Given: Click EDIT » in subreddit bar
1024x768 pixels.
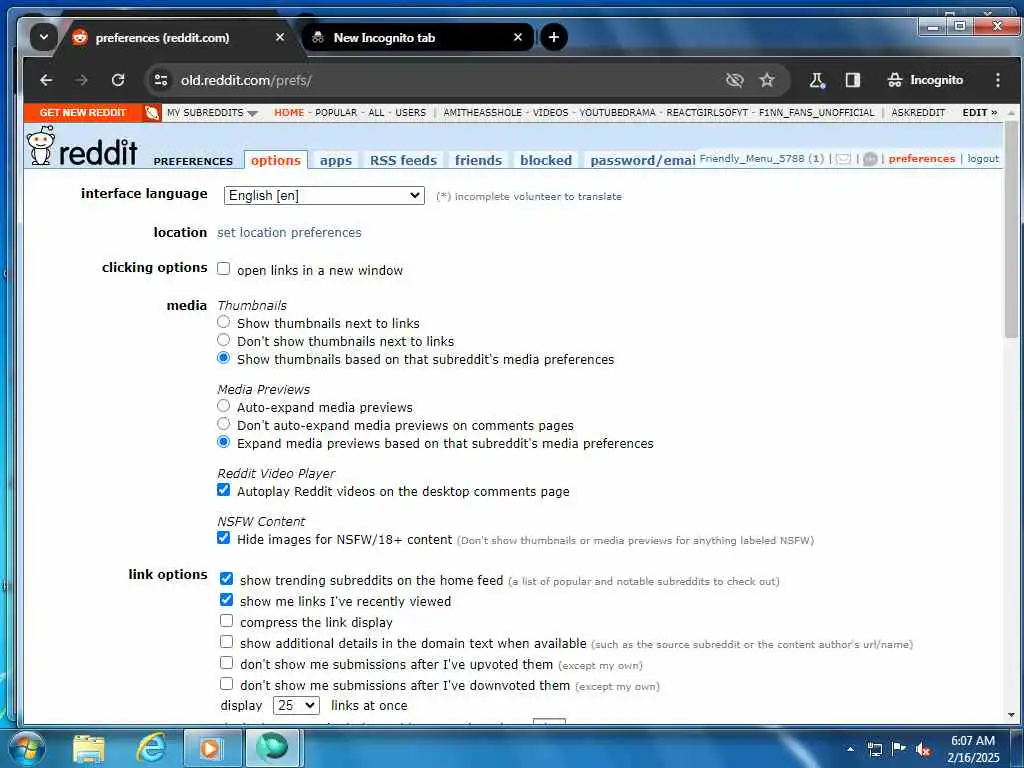Looking at the screenshot, I should [980, 112].
